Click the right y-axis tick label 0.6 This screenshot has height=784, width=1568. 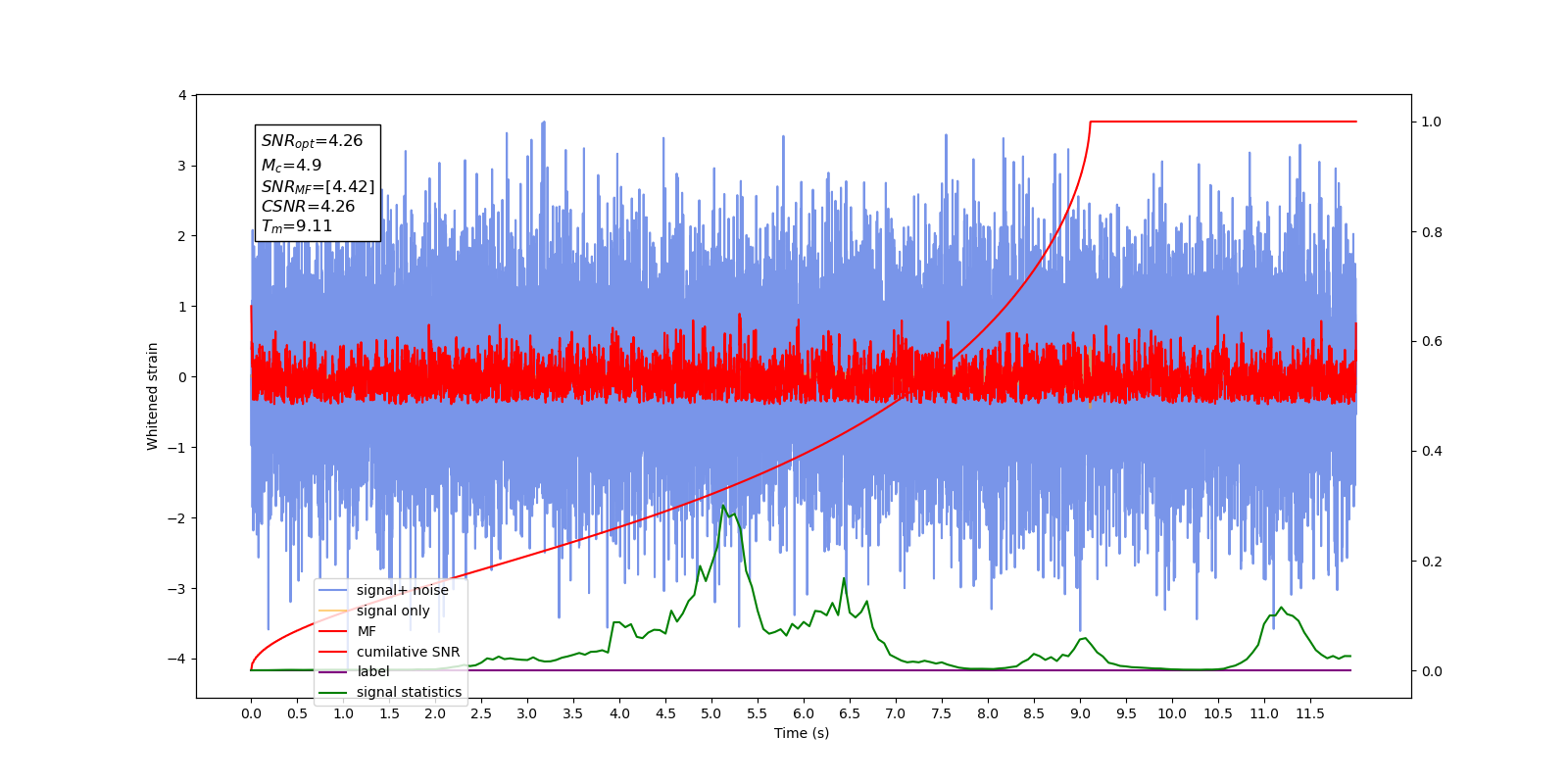click(1432, 342)
